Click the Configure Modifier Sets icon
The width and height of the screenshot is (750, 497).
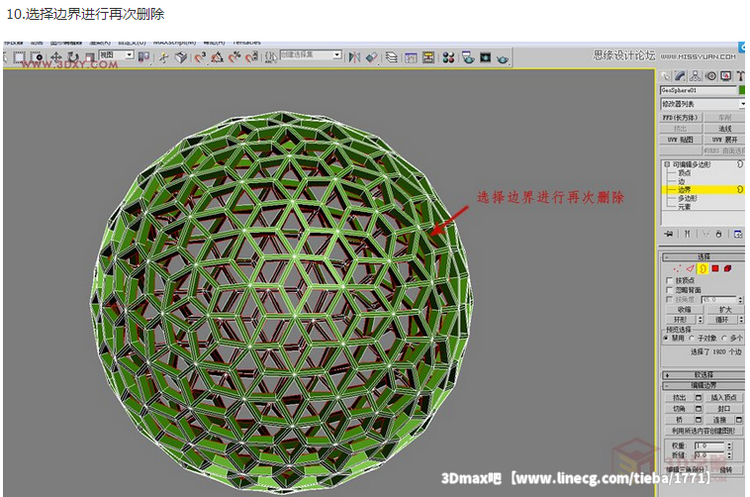coord(738,234)
